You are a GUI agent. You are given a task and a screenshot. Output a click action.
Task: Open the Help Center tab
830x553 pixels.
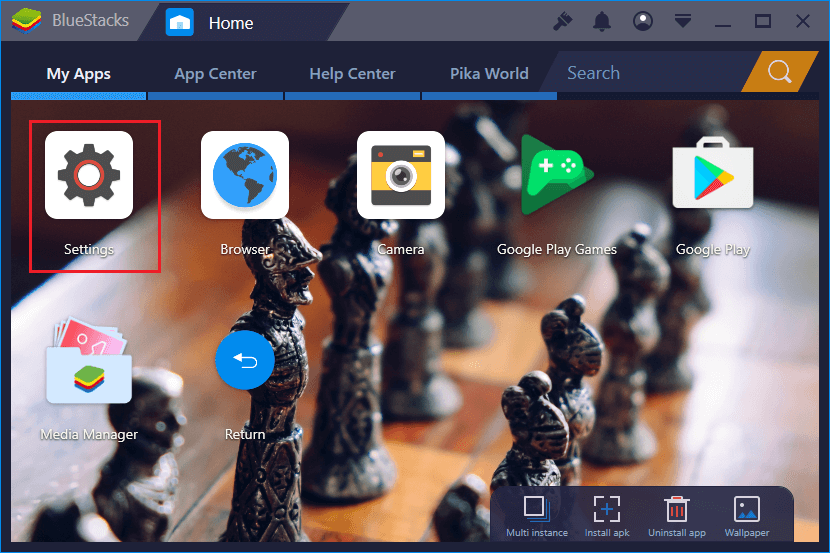[x=352, y=74]
